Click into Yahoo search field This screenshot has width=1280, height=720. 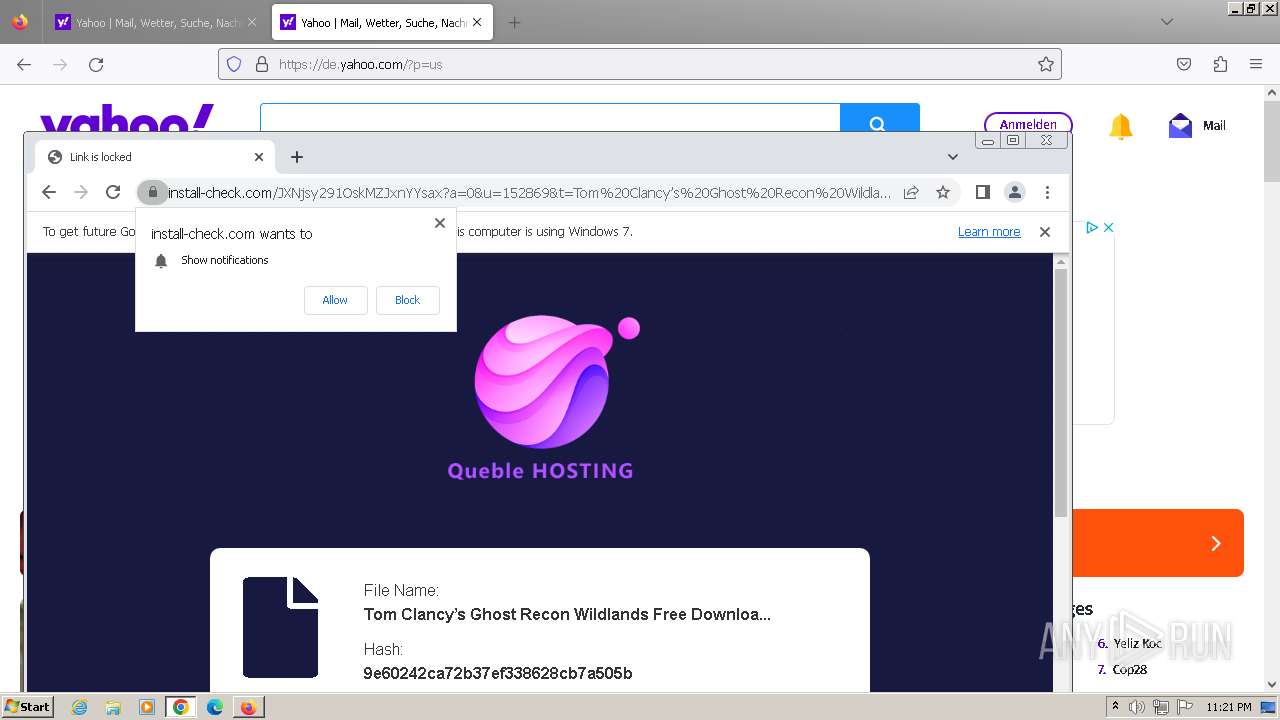click(550, 118)
